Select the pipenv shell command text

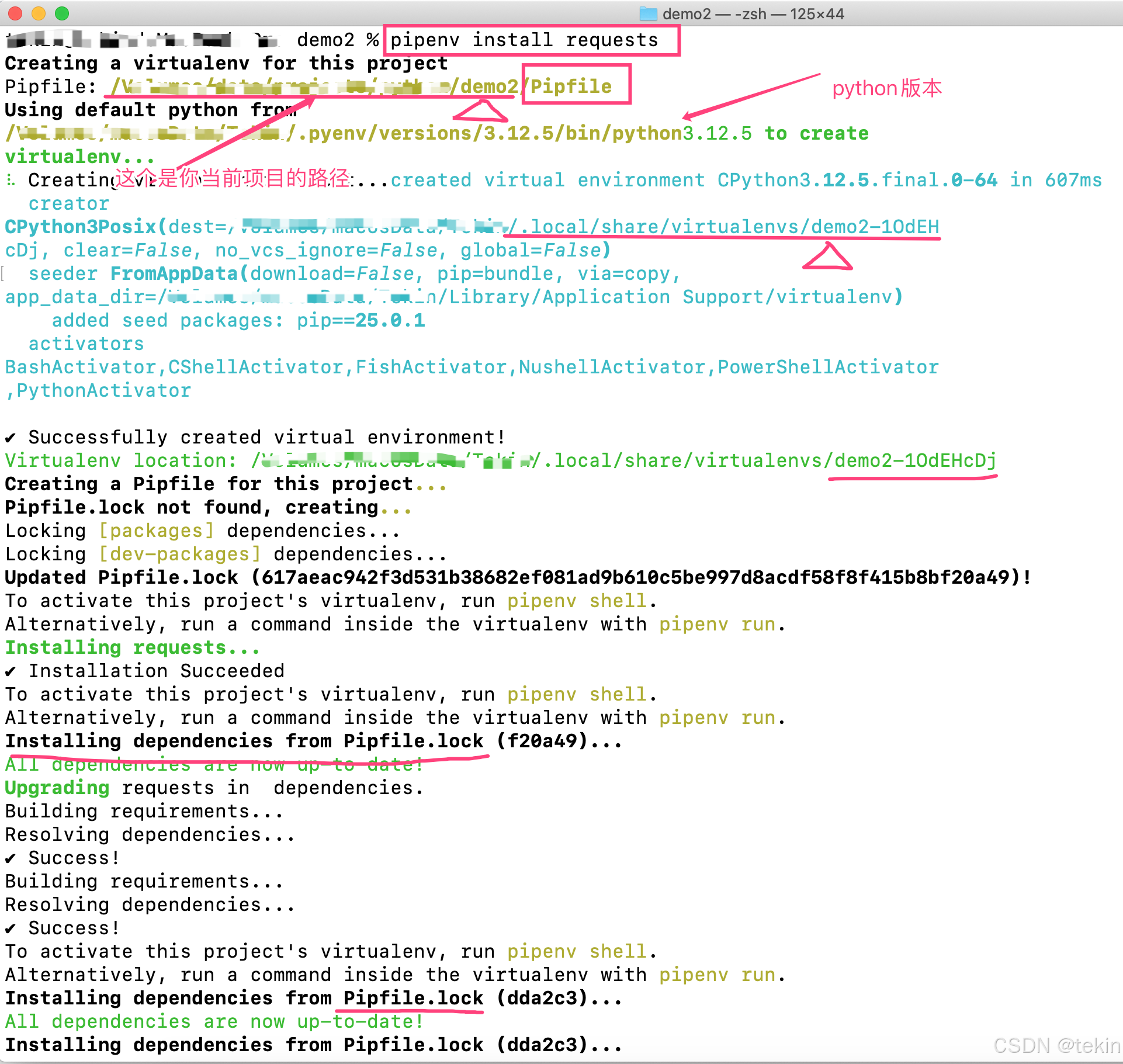point(576,601)
